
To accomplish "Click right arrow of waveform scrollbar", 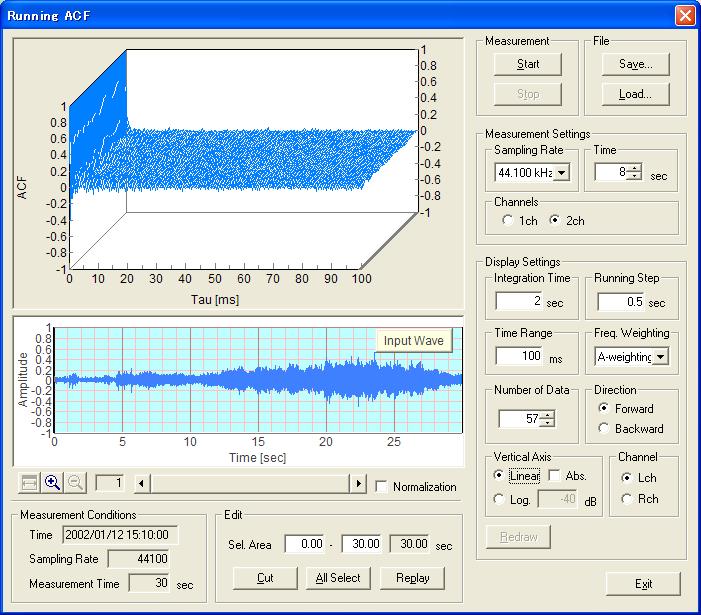I will coord(359,484).
